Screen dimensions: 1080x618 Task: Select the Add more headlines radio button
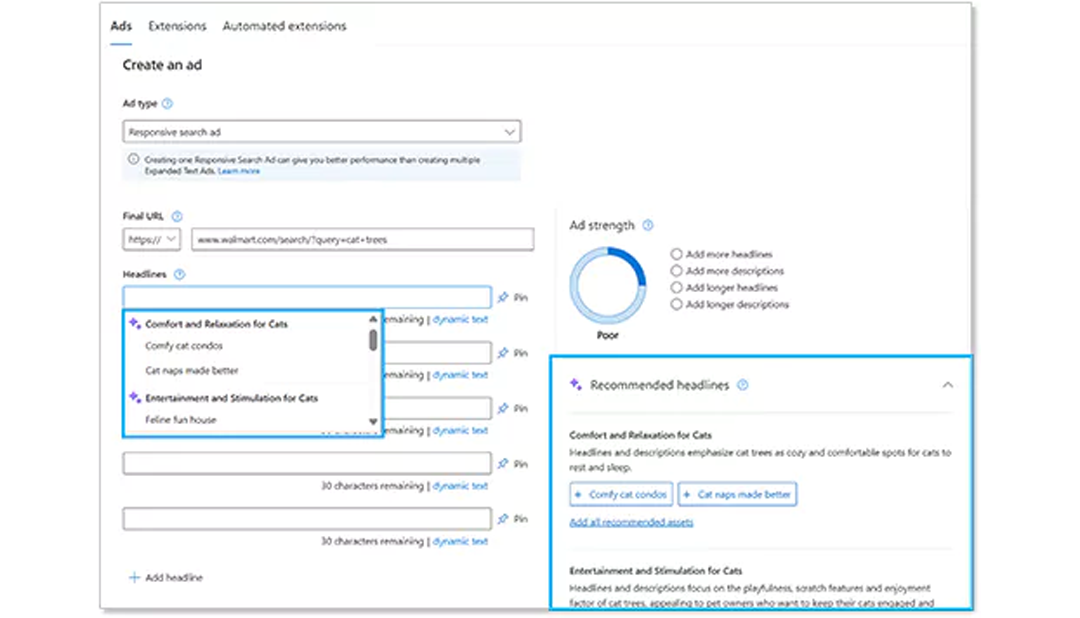pos(676,254)
